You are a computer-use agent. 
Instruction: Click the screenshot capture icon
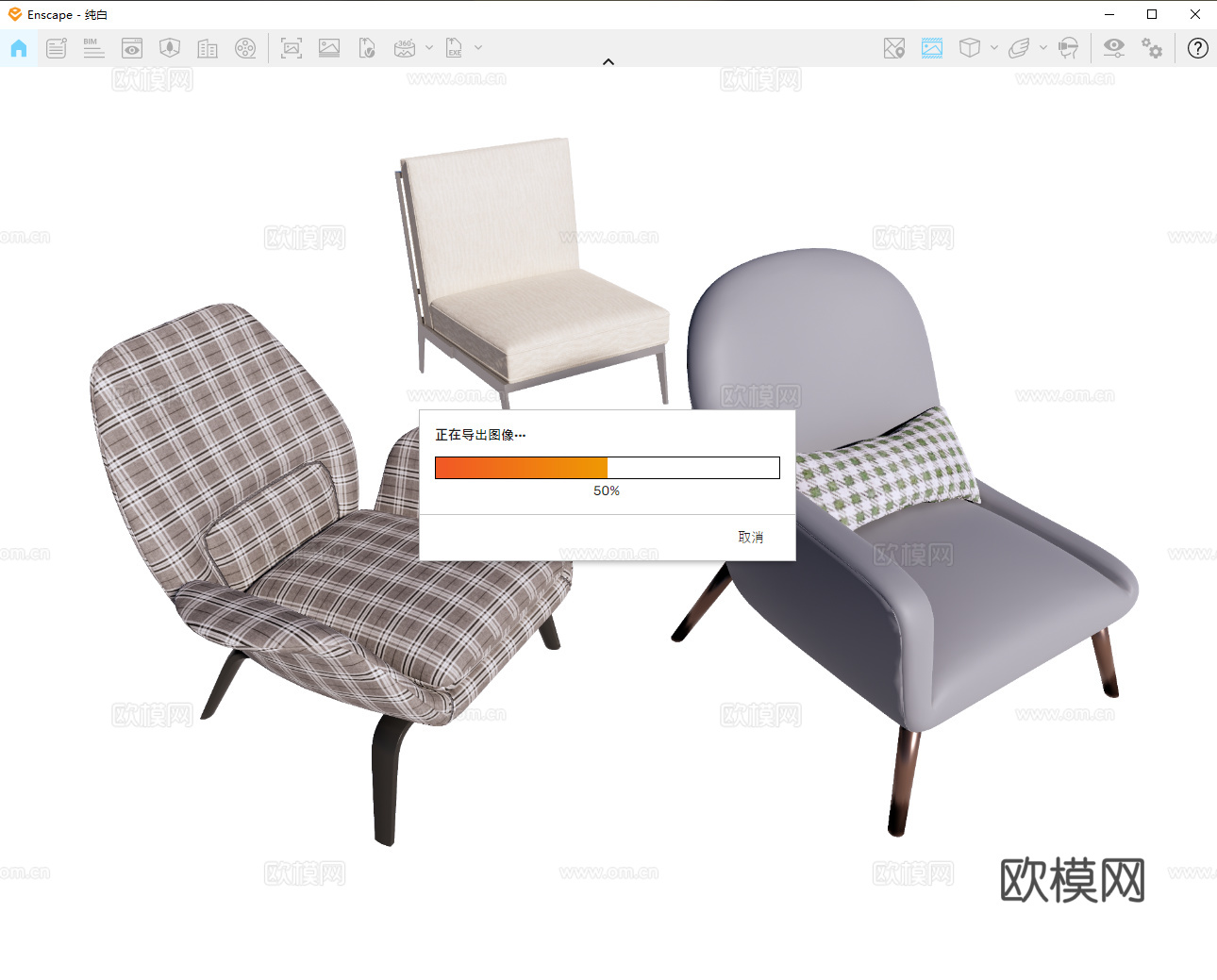(x=292, y=48)
